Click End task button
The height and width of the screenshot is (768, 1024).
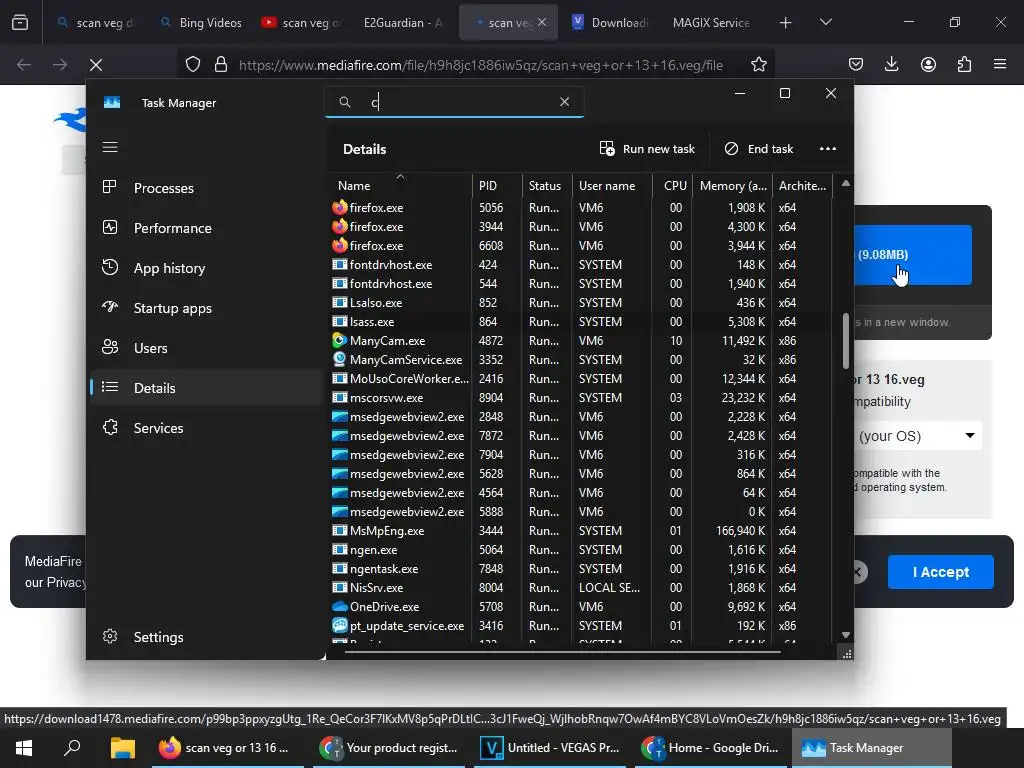[x=759, y=149]
